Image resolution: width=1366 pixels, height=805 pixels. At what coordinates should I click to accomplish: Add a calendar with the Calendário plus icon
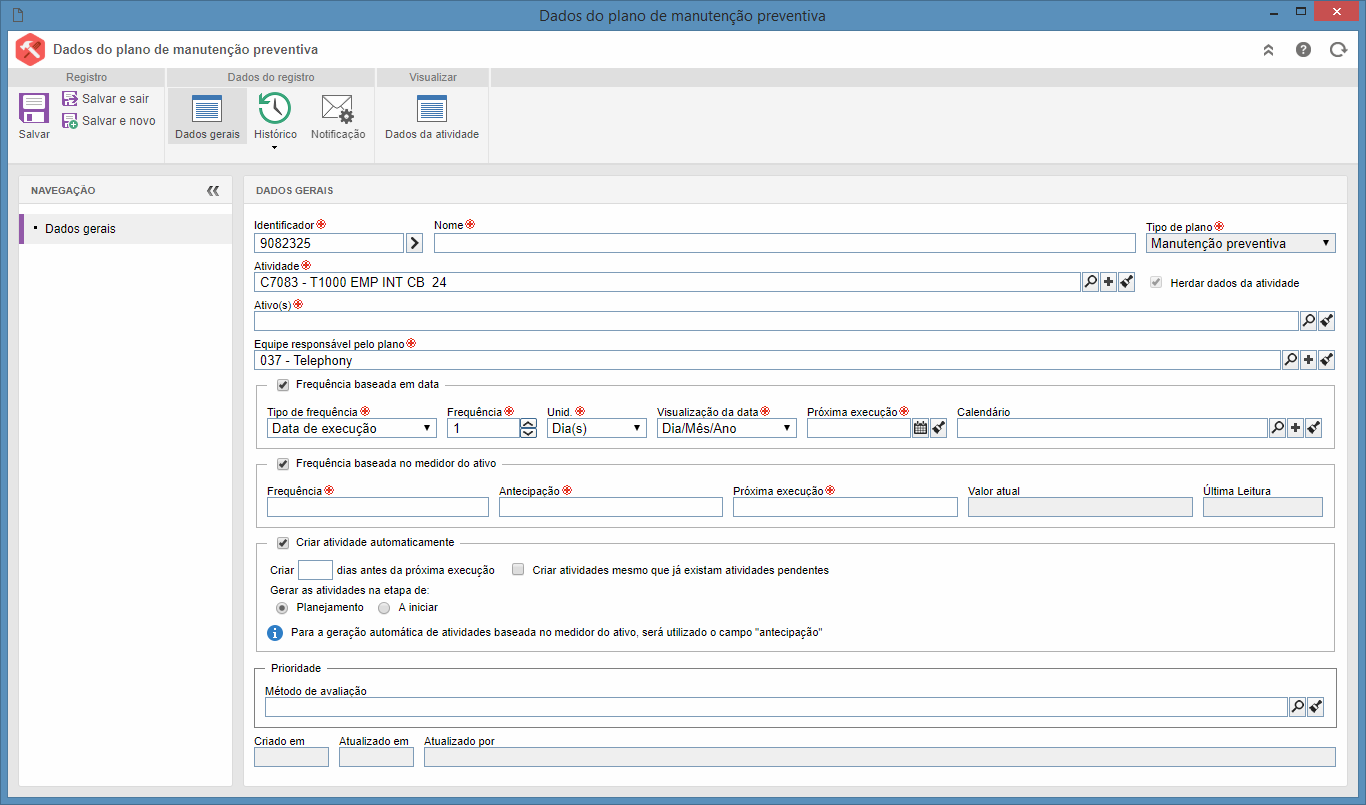click(x=1295, y=428)
